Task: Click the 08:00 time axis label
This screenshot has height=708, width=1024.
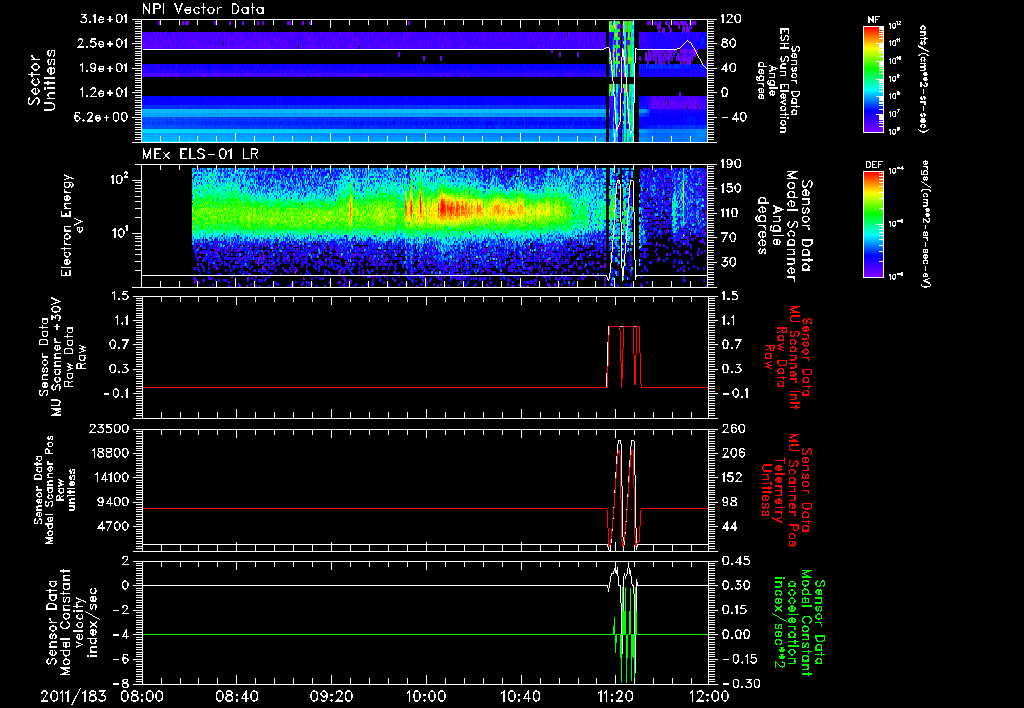Action: (142, 696)
